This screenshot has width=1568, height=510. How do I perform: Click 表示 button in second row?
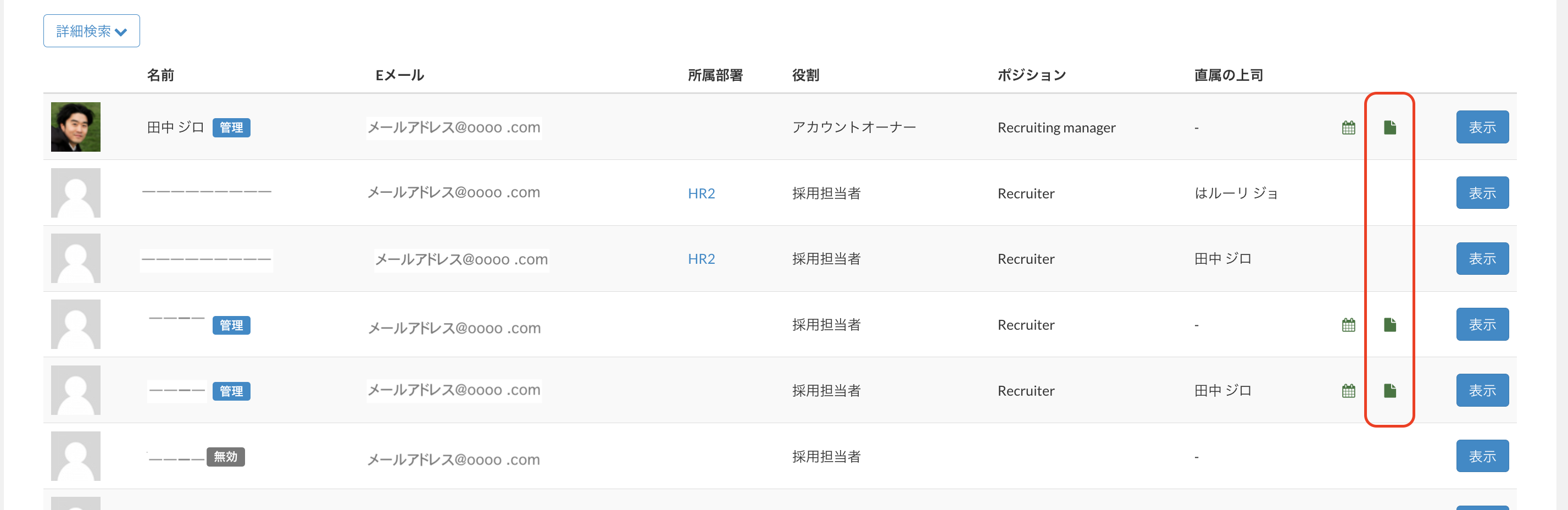1482,193
